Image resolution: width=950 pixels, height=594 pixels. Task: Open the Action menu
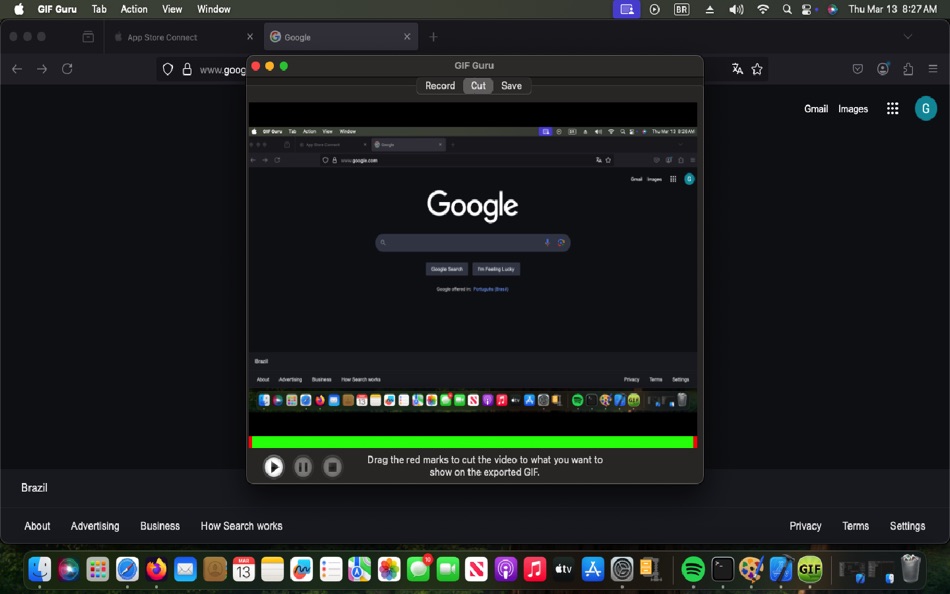[x=134, y=9]
